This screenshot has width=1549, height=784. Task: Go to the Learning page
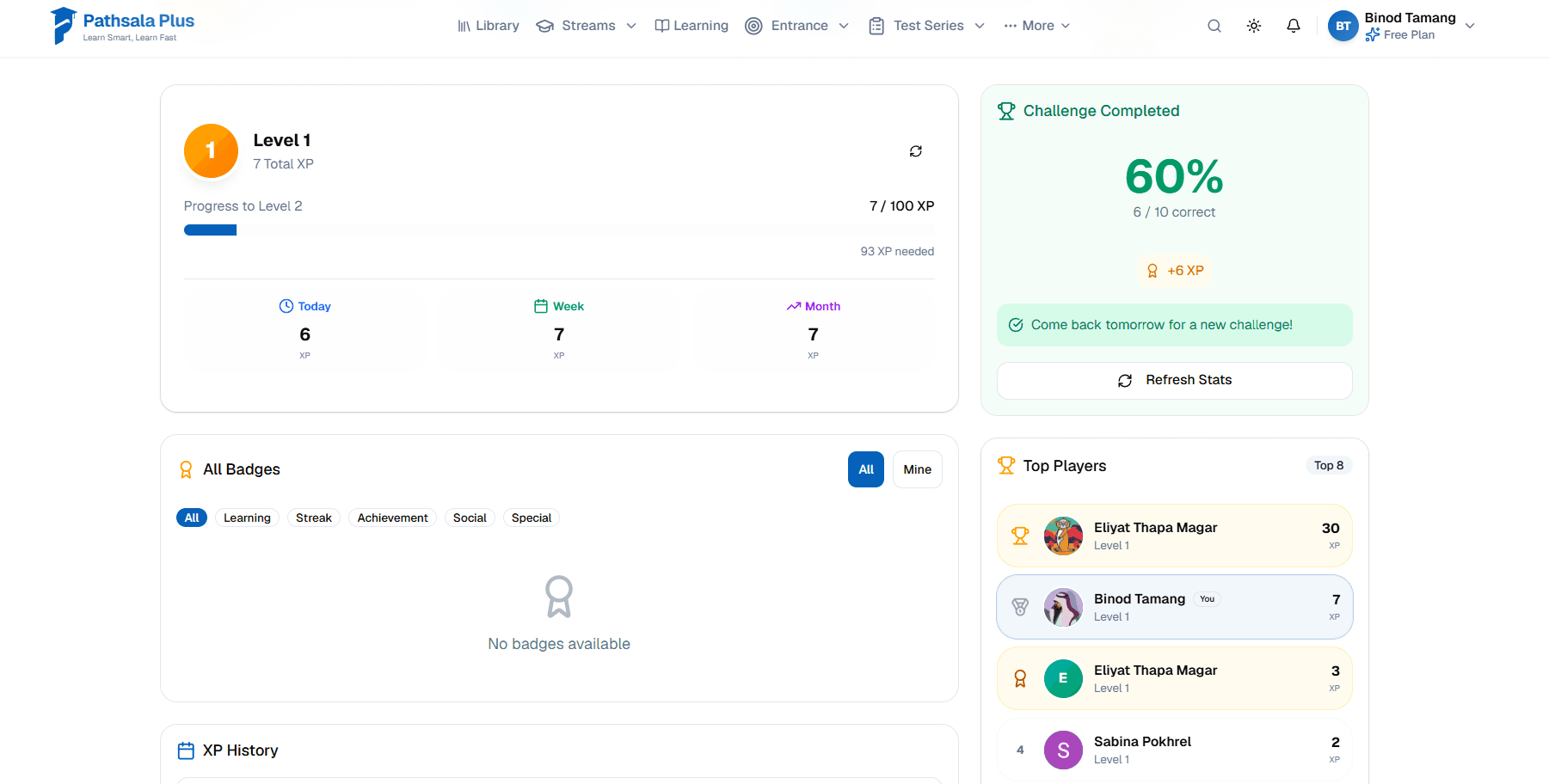[x=692, y=26]
